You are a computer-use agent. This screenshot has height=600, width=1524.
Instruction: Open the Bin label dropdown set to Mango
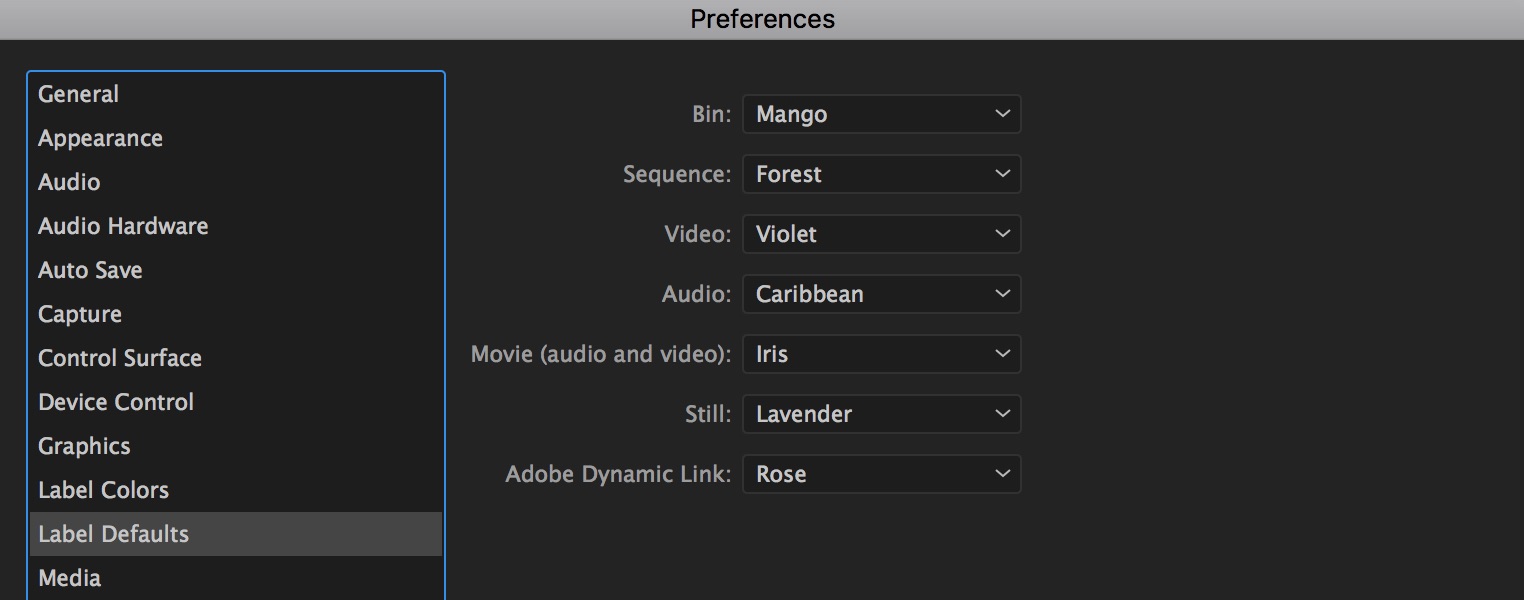pos(881,114)
